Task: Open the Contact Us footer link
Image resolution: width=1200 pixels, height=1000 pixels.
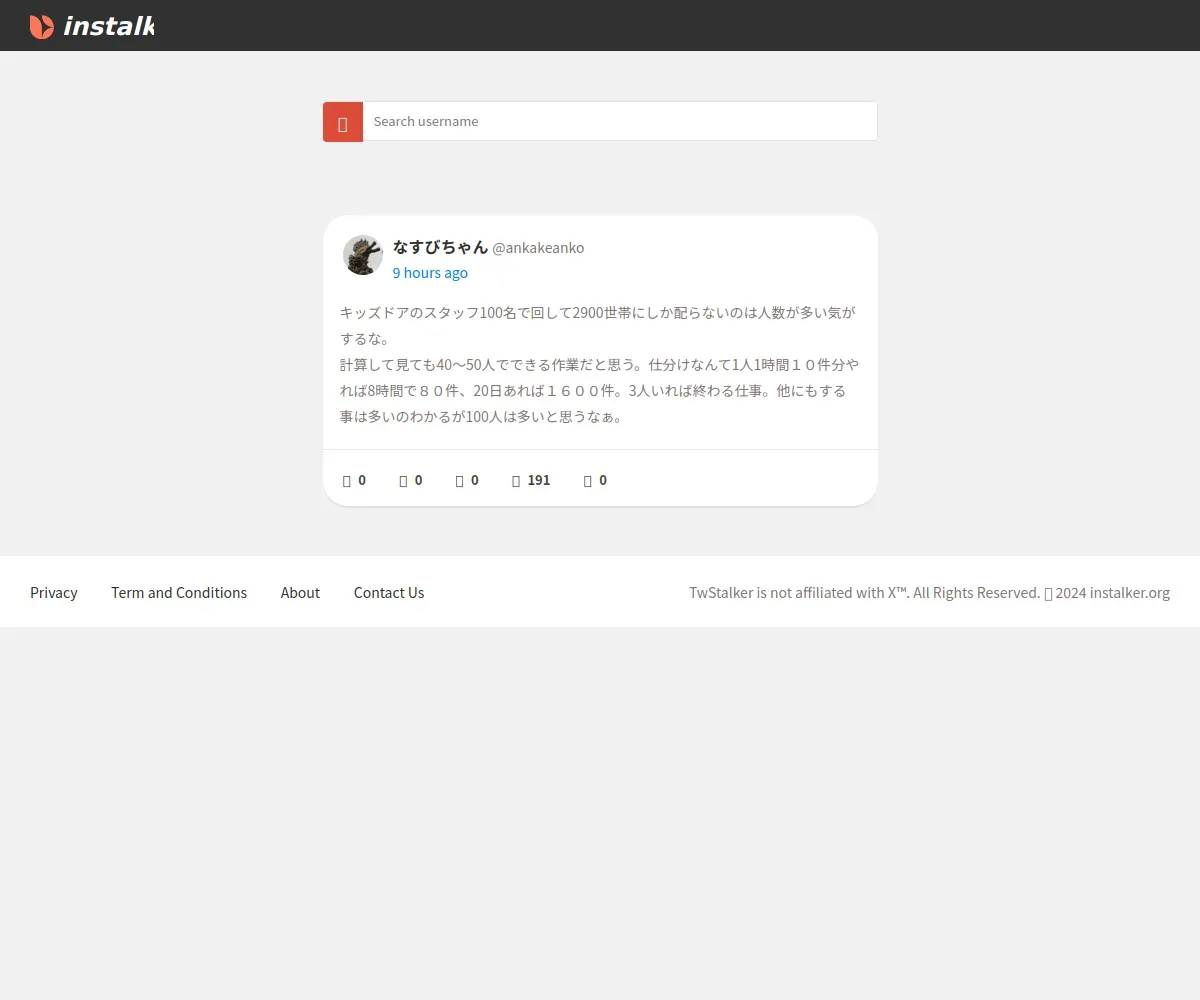Action: click(x=389, y=593)
